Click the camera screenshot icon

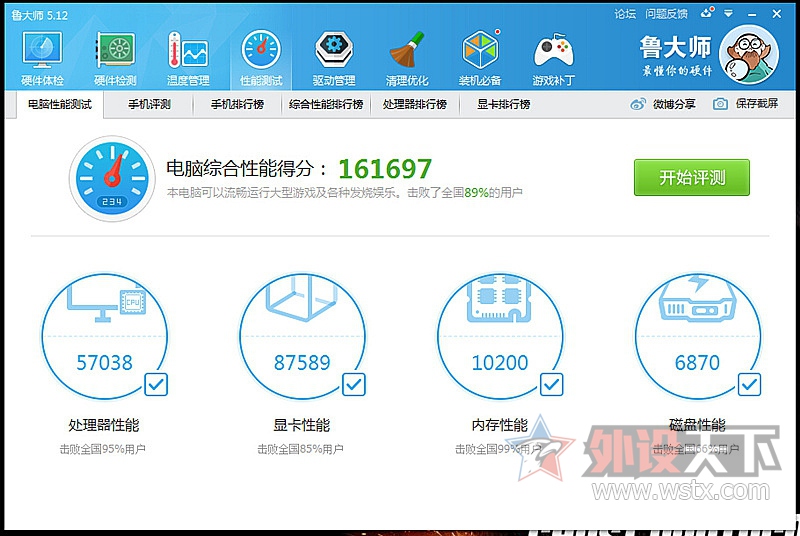(x=720, y=104)
